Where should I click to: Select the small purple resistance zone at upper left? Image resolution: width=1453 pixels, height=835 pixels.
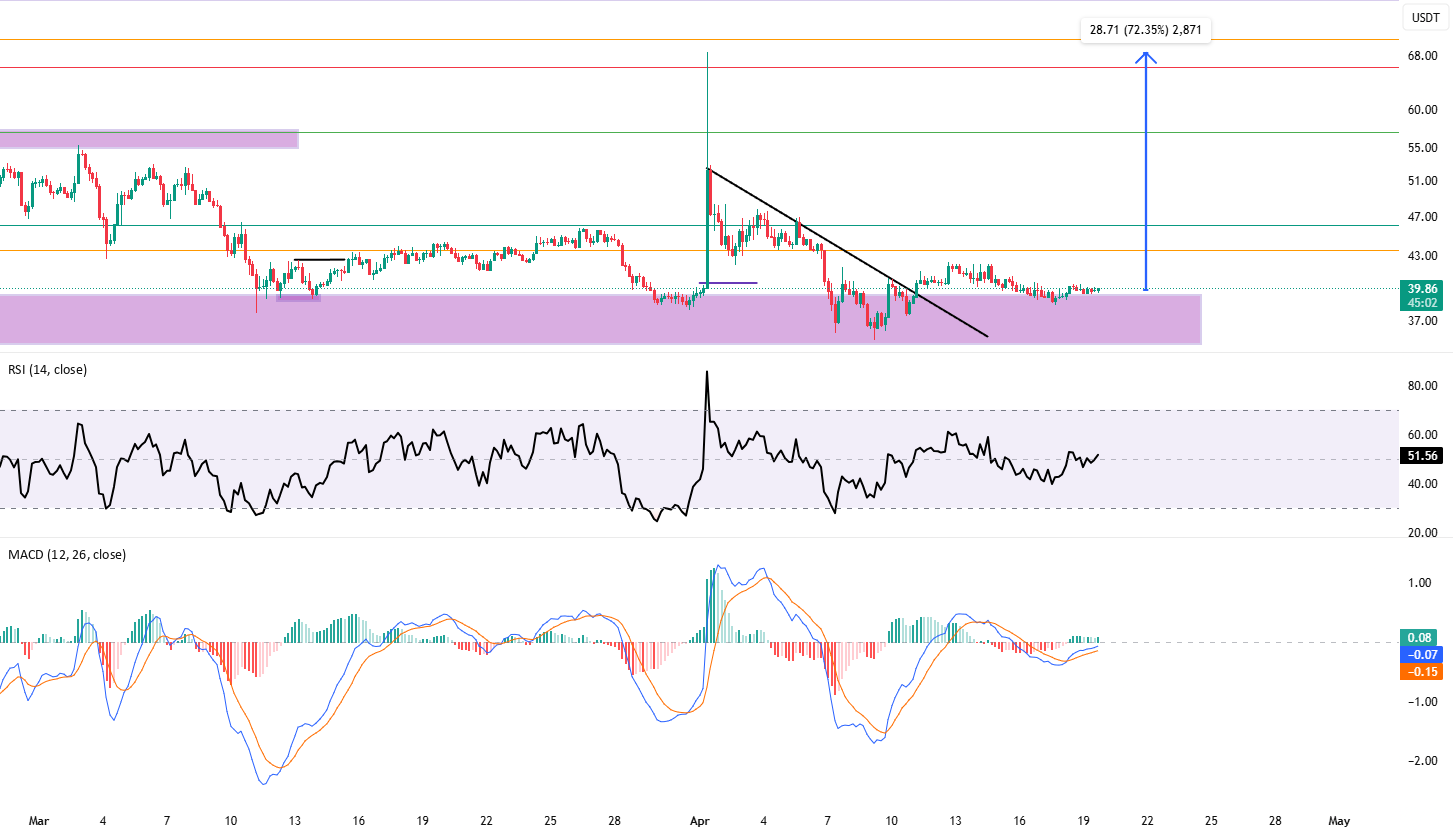click(x=149, y=139)
